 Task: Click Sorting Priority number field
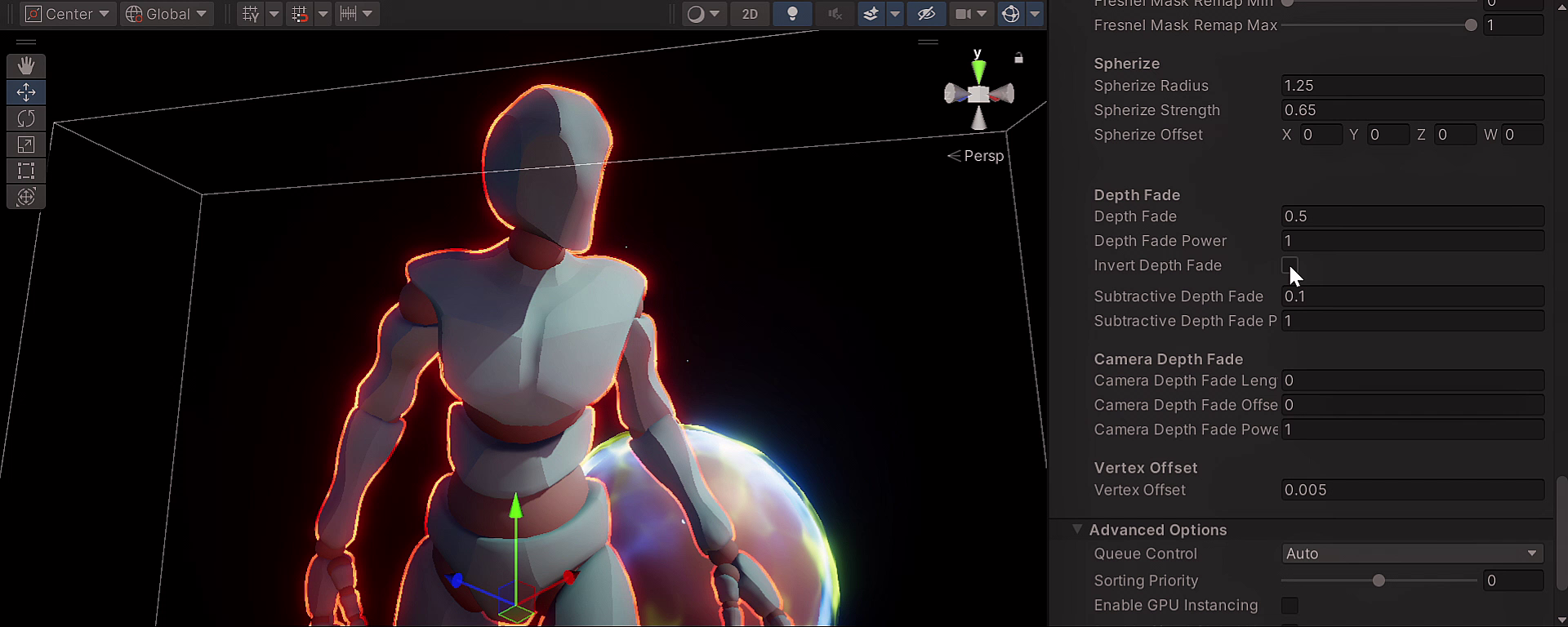pos(1513,580)
